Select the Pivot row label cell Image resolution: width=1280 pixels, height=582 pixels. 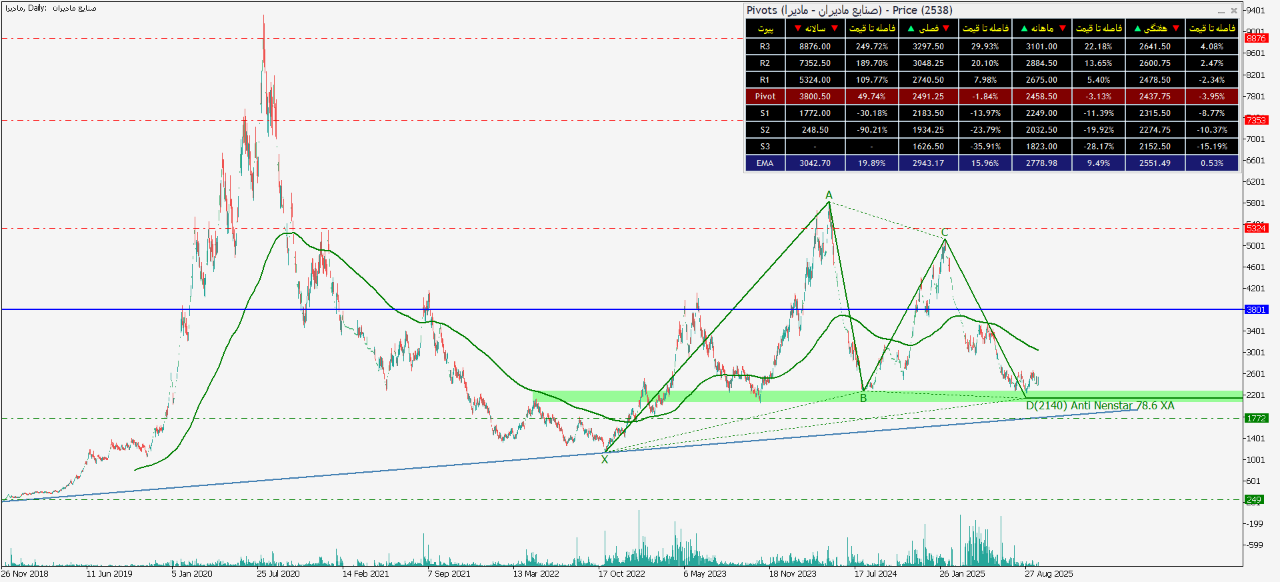pos(764,97)
